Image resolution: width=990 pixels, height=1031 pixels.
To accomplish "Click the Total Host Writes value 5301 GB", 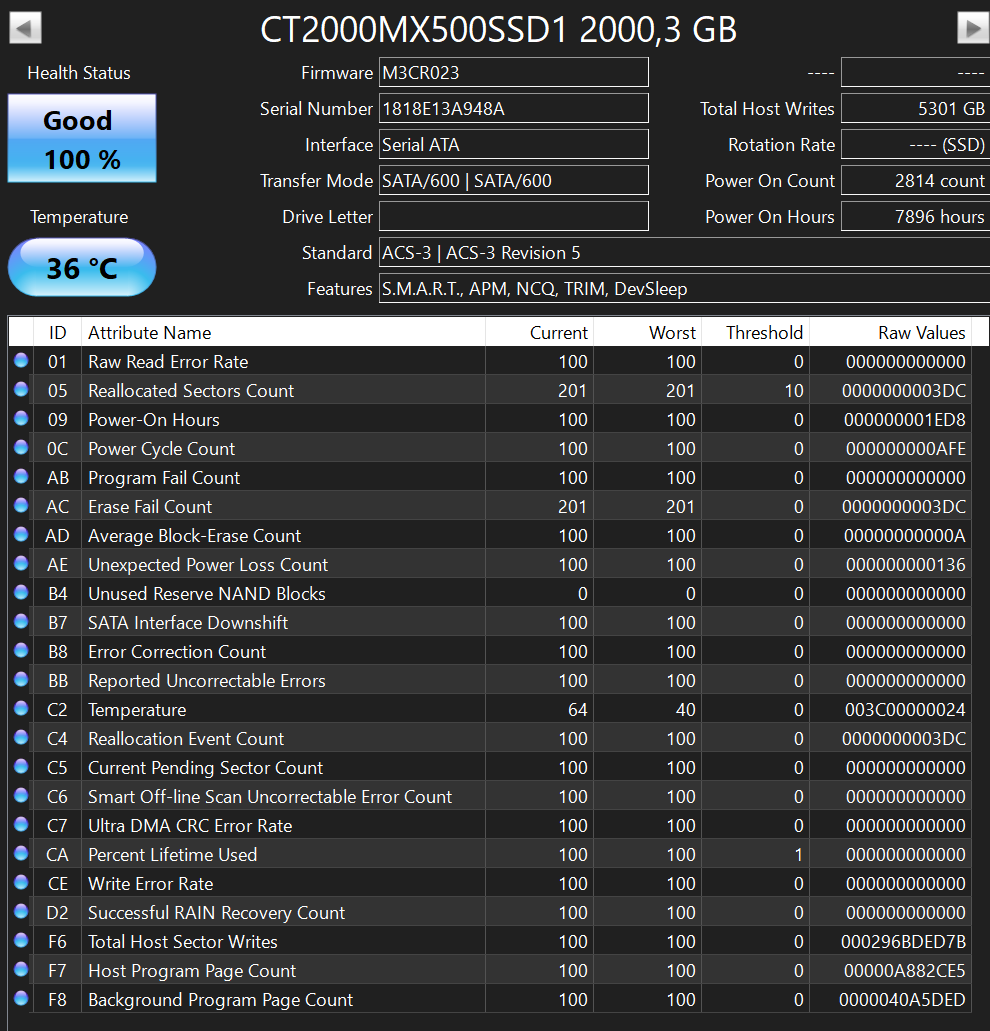I will pos(915,108).
